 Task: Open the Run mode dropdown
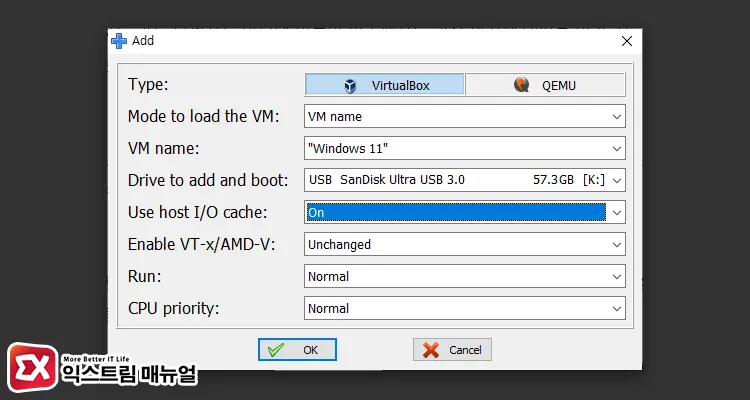(x=616, y=276)
